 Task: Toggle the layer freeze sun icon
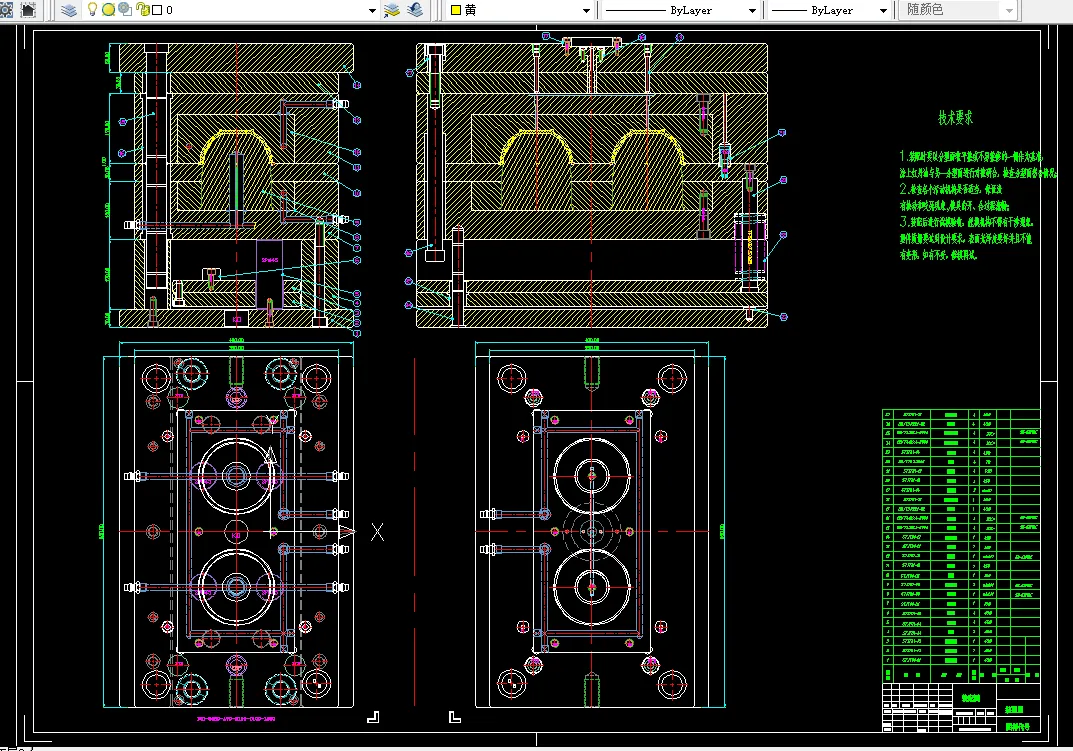click(x=108, y=10)
